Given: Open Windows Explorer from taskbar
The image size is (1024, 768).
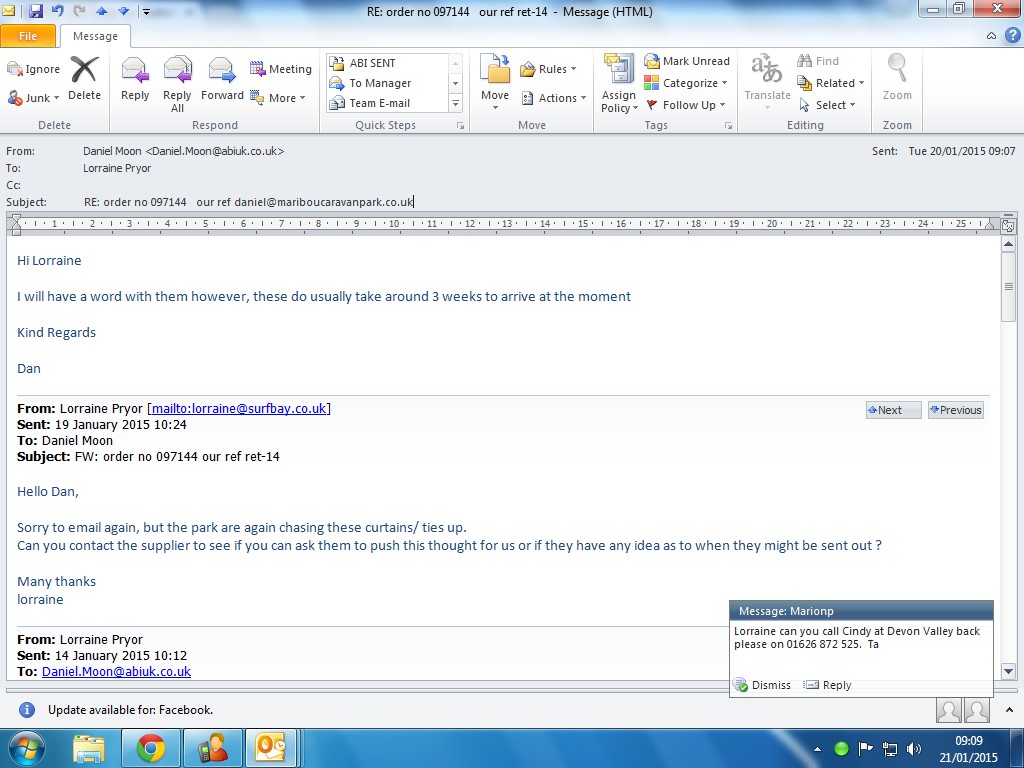Looking at the screenshot, I should coord(89,748).
